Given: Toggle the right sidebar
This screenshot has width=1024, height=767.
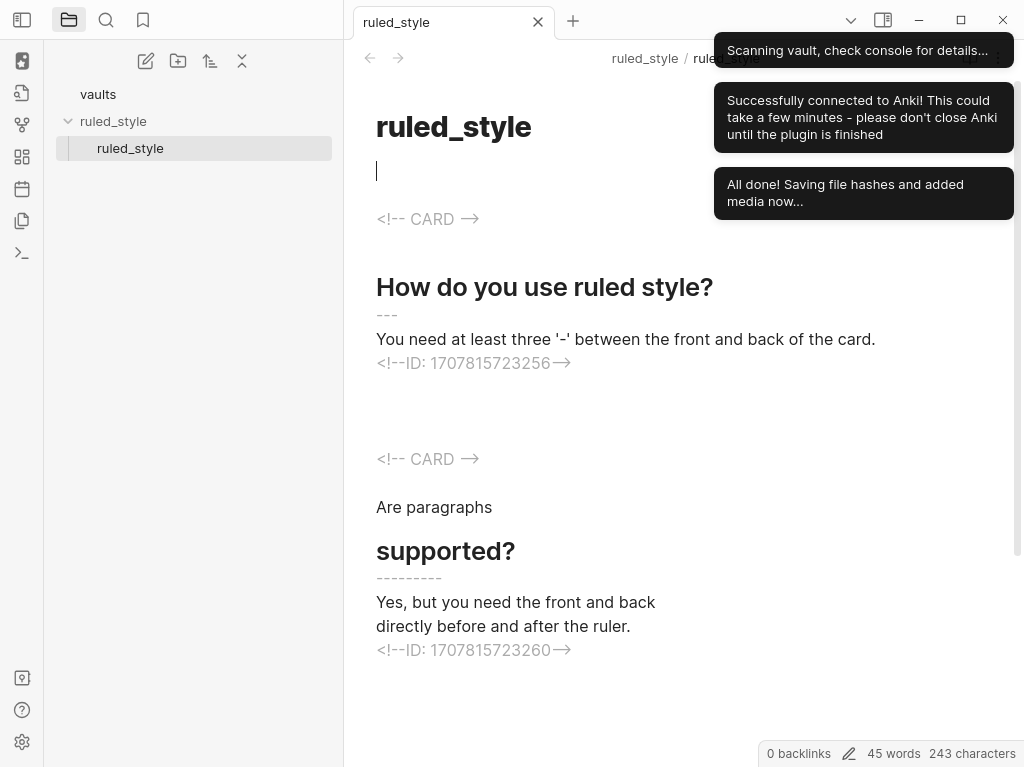Looking at the screenshot, I should coord(883,20).
